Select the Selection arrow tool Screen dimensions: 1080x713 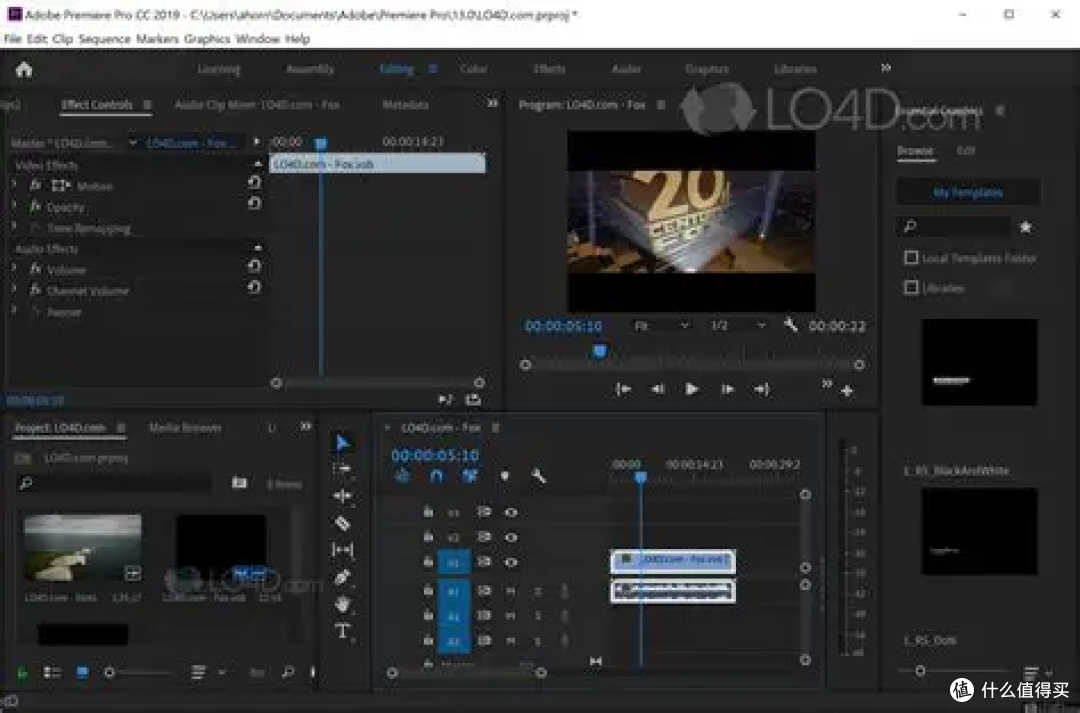pyautogui.click(x=342, y=442)
